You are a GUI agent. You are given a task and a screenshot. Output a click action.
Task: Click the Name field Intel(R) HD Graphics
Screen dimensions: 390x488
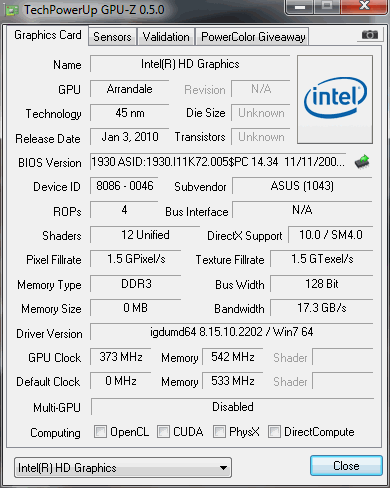pyautogui.click(x=190, y=64)
